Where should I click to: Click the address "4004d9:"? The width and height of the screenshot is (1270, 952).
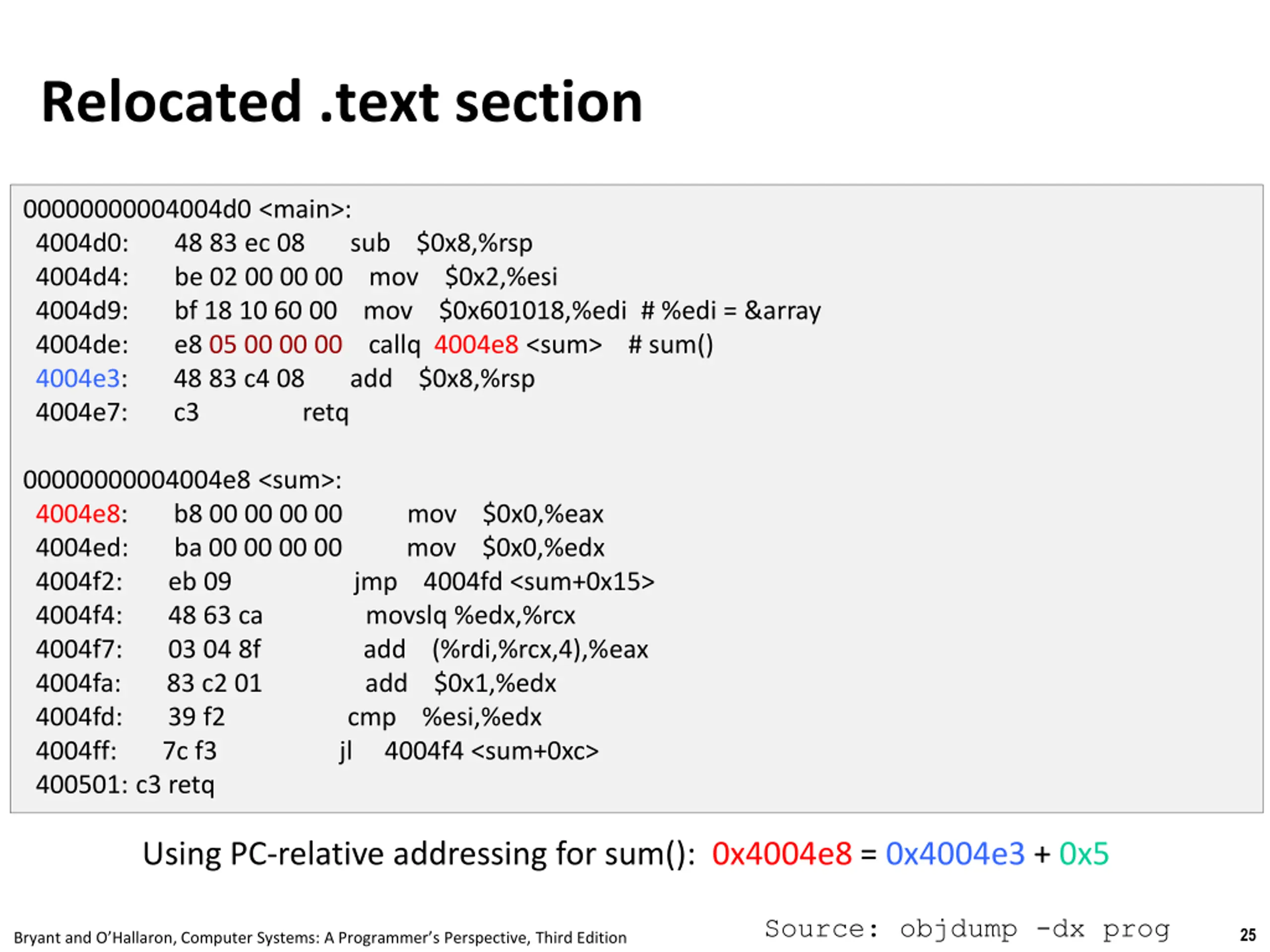point(82,310)
